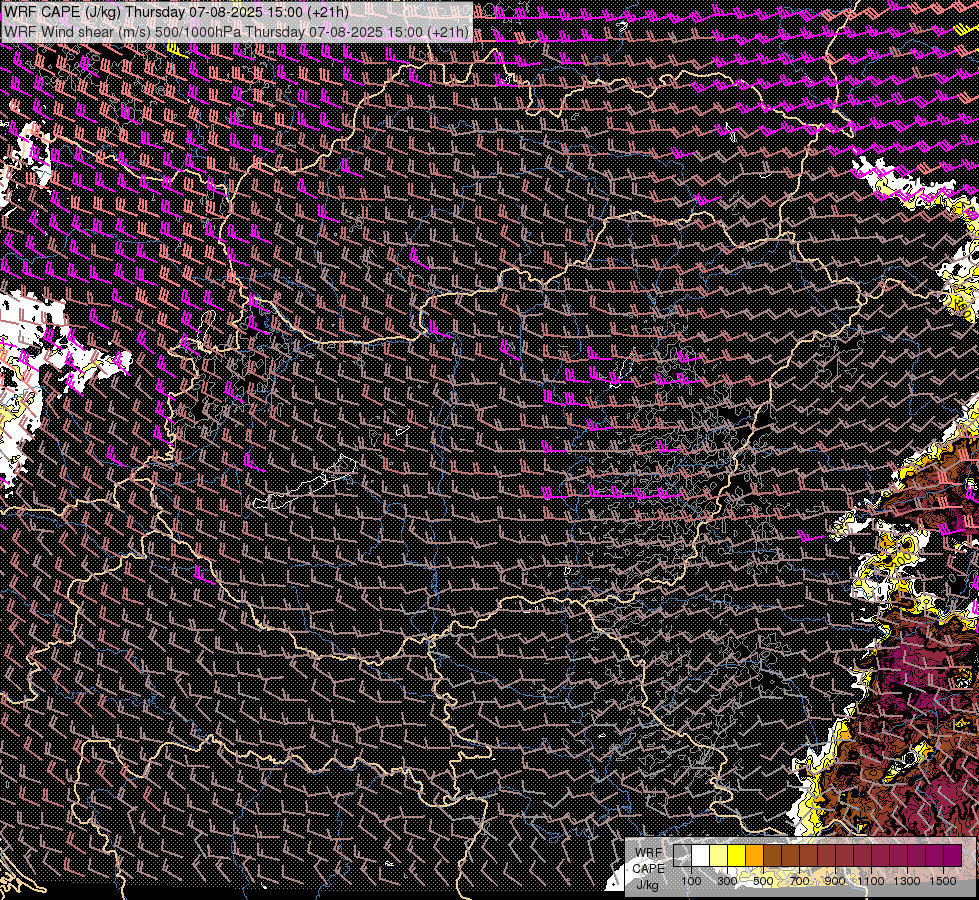The height and width of the screenshot is (900, 979).
Task: Click the legend value 1300
Action: click(907, 881)
